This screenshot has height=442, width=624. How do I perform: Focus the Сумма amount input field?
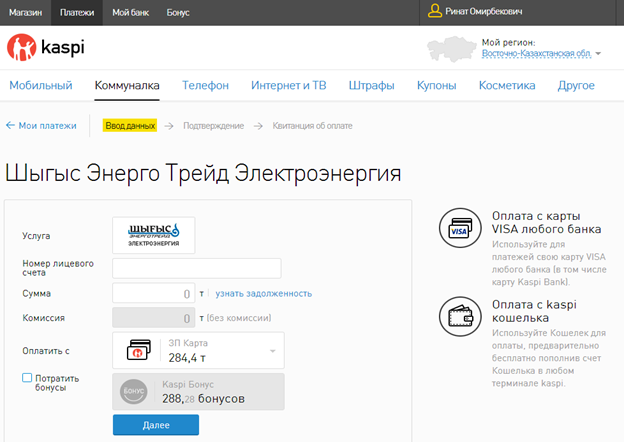click(154, 293)
